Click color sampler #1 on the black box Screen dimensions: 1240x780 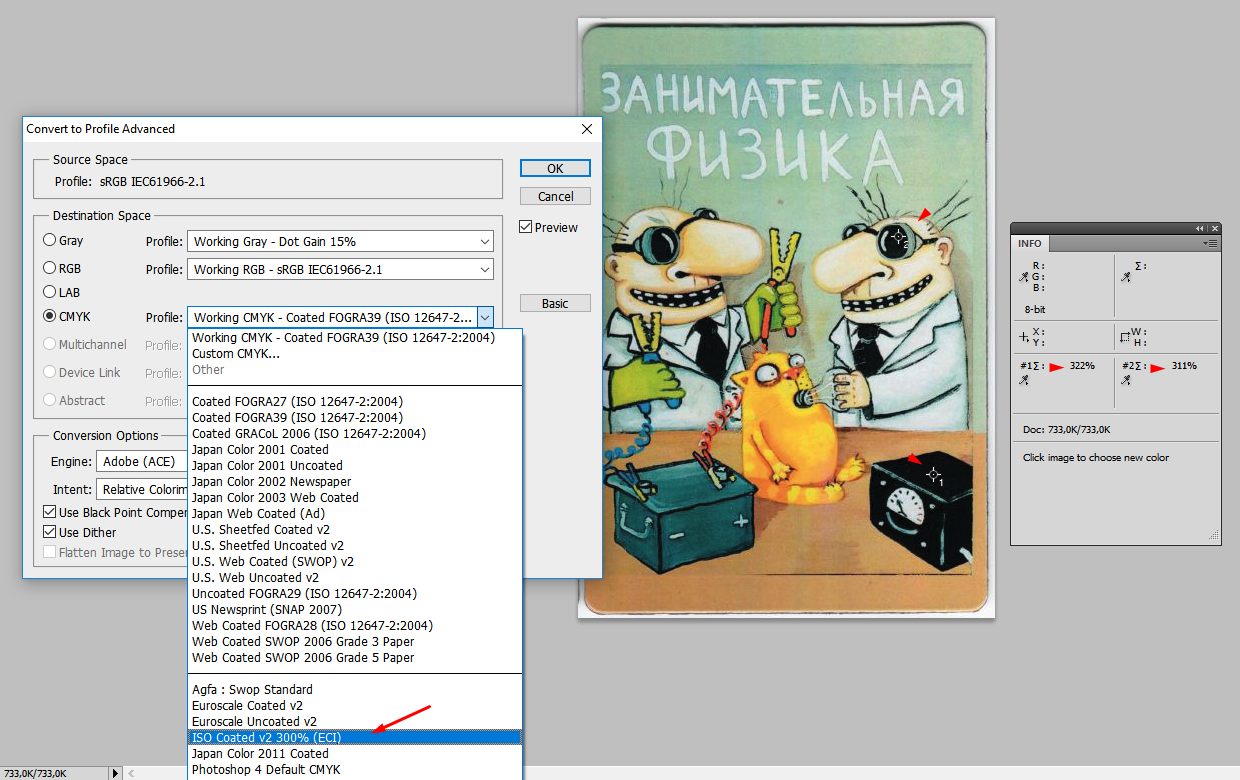tap(934, 474)
